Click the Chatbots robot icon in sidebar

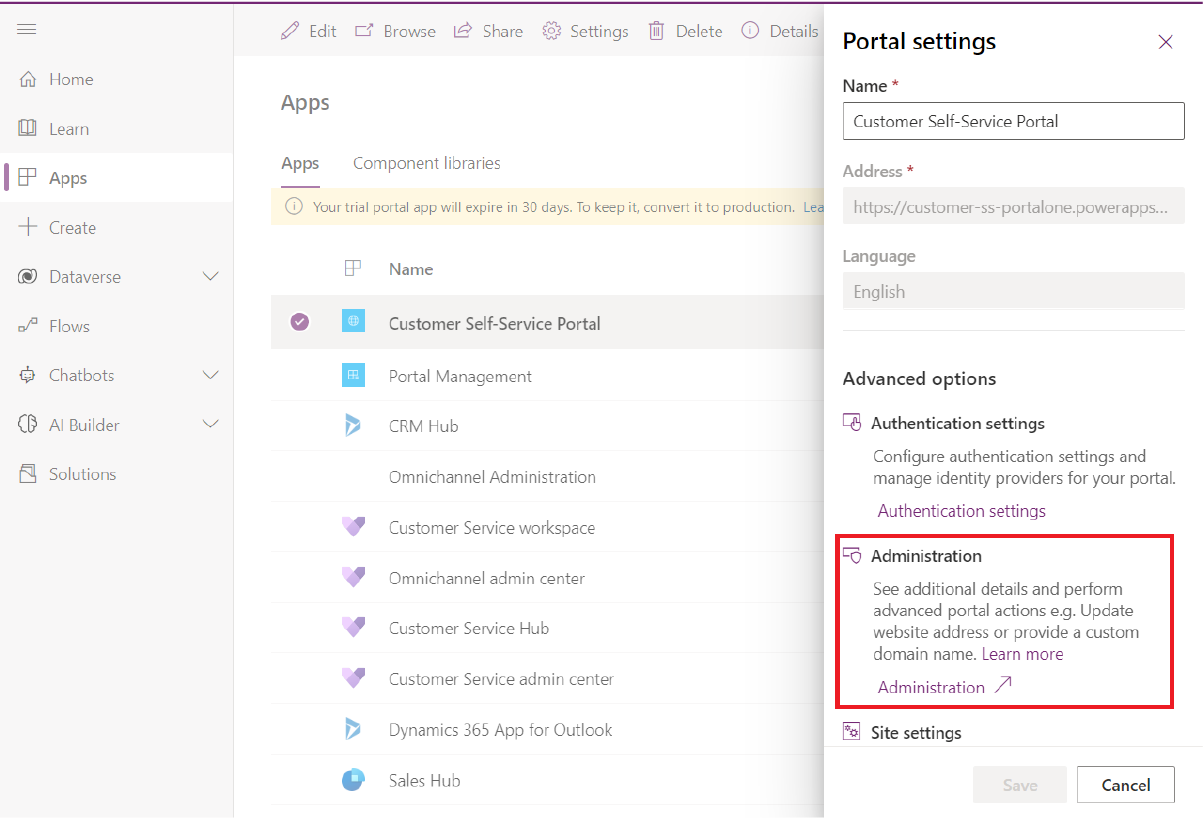[x=28, y=375]
